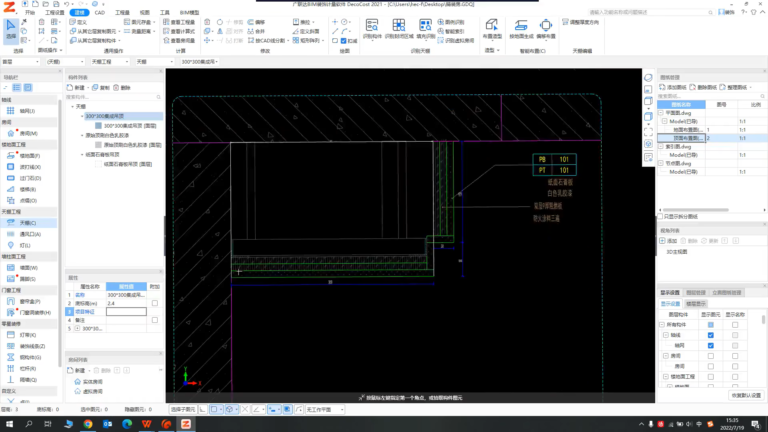The height and width of the screenshot is (432, 768).
Task: Select 通风口(A) vent in navigation
Action: point(30,234)
